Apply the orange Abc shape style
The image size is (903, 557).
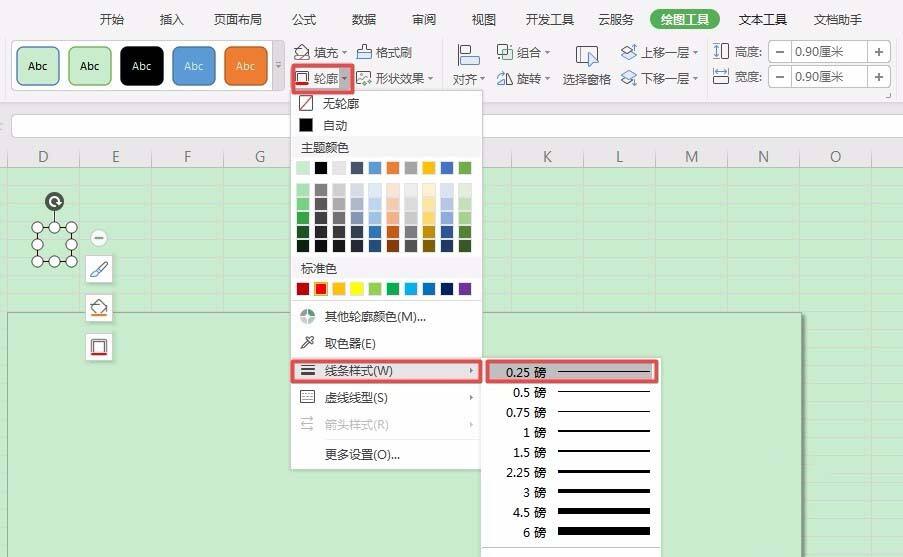click(x=245, y=66)
